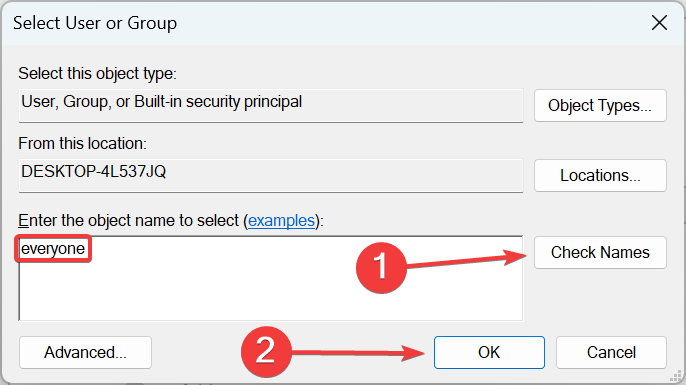Open the Object Types... dialog

point(600,105)
